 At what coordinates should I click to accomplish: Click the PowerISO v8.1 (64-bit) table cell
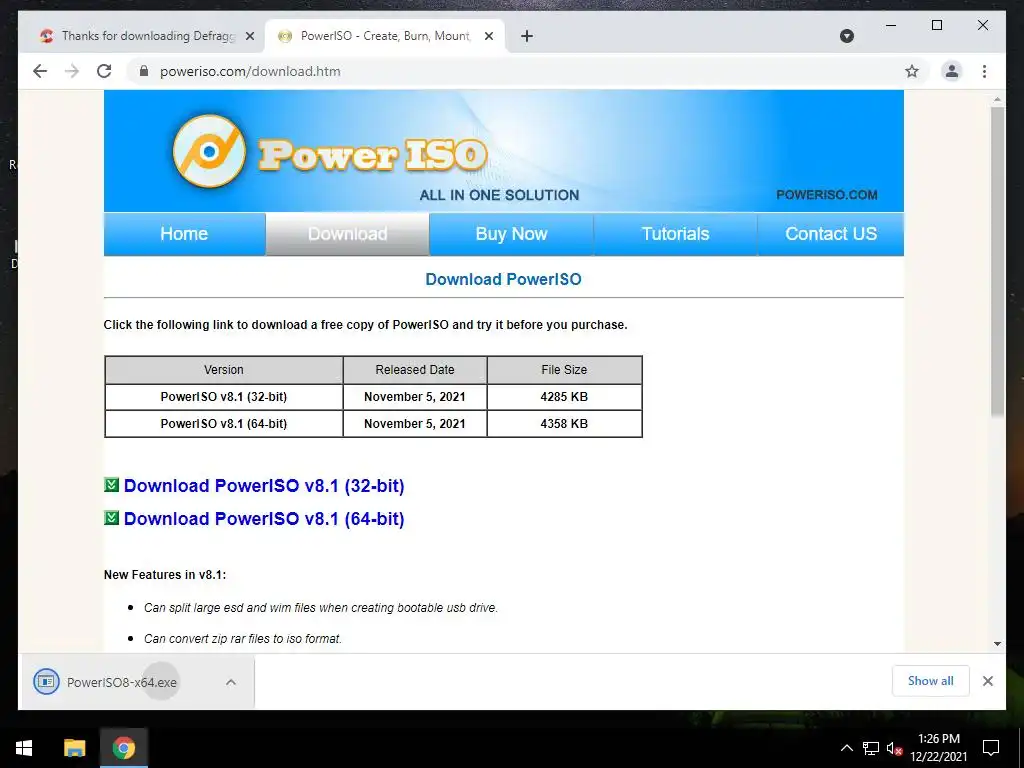point(224,424)
